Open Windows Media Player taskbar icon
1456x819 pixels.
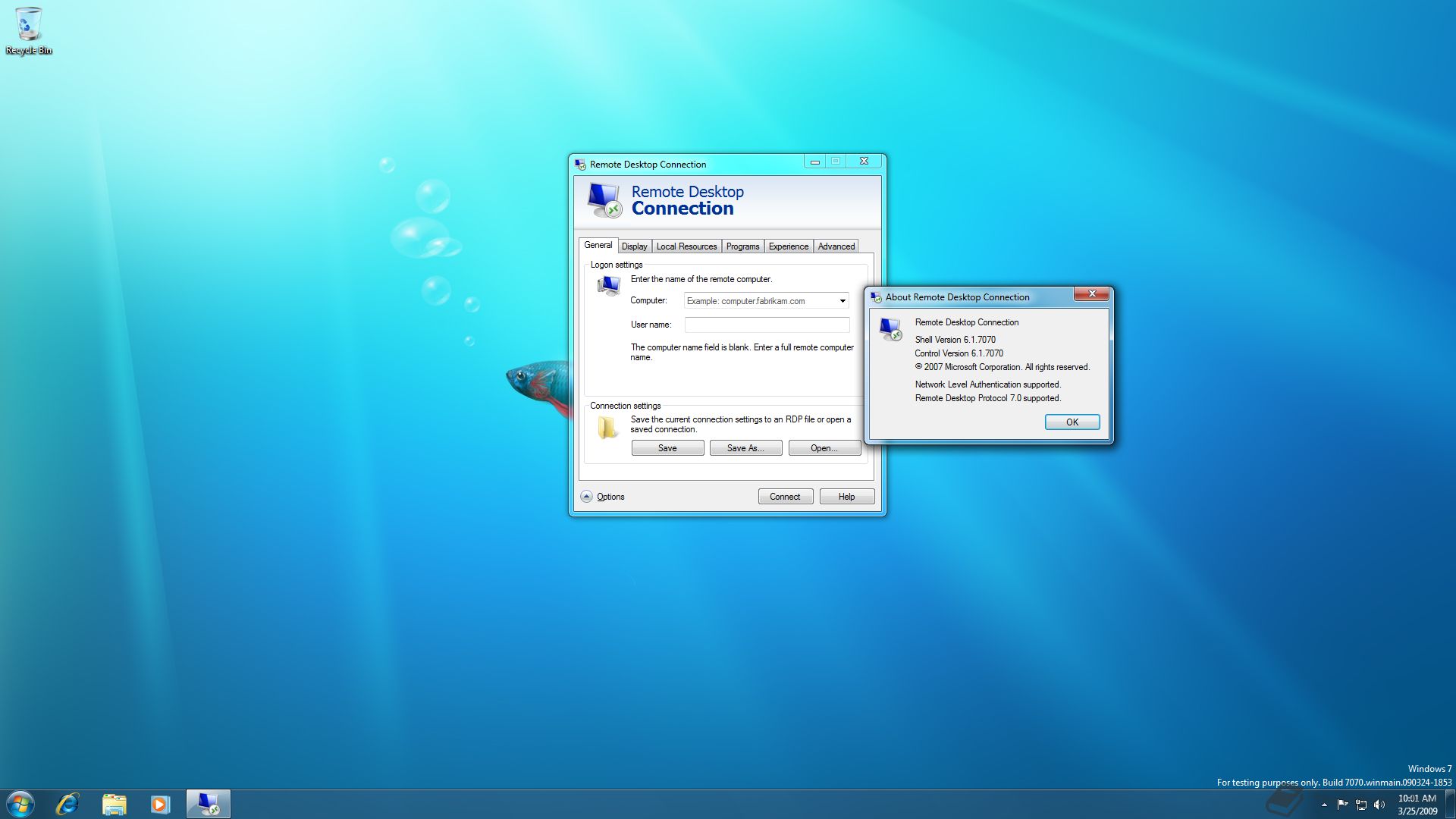(160, 804)
